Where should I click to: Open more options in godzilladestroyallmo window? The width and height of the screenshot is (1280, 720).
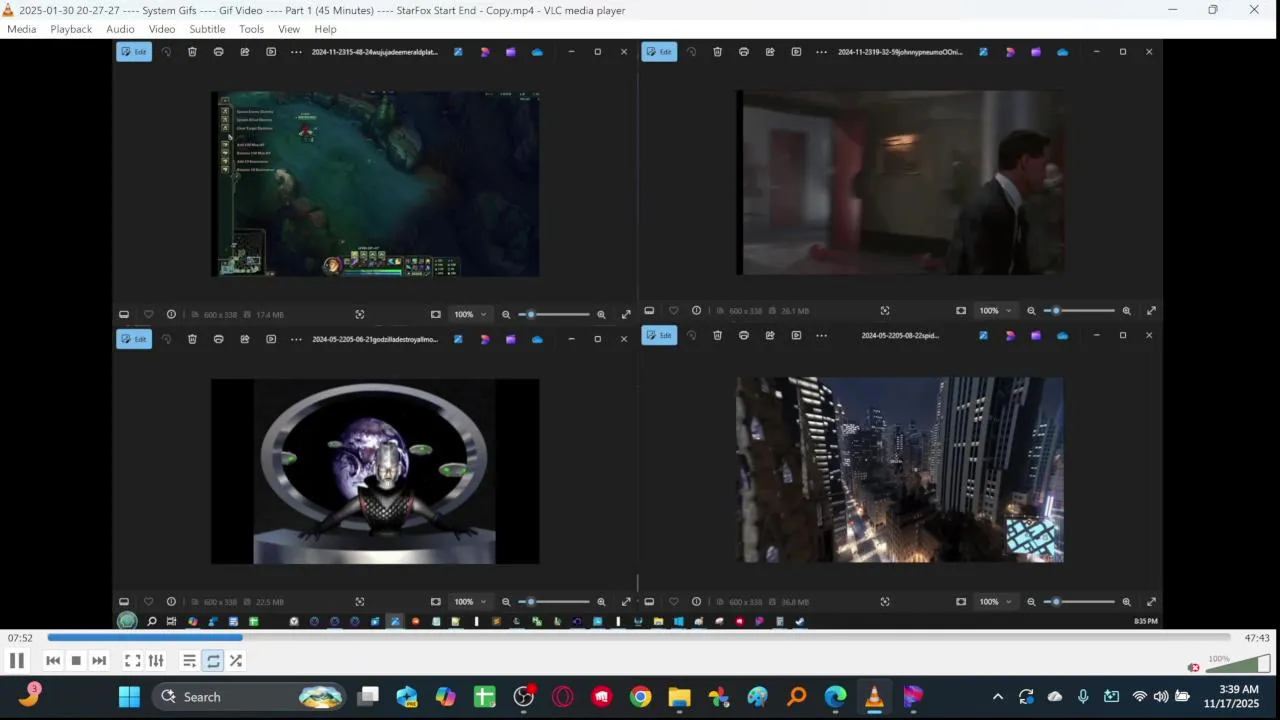[x=297, y=339]
